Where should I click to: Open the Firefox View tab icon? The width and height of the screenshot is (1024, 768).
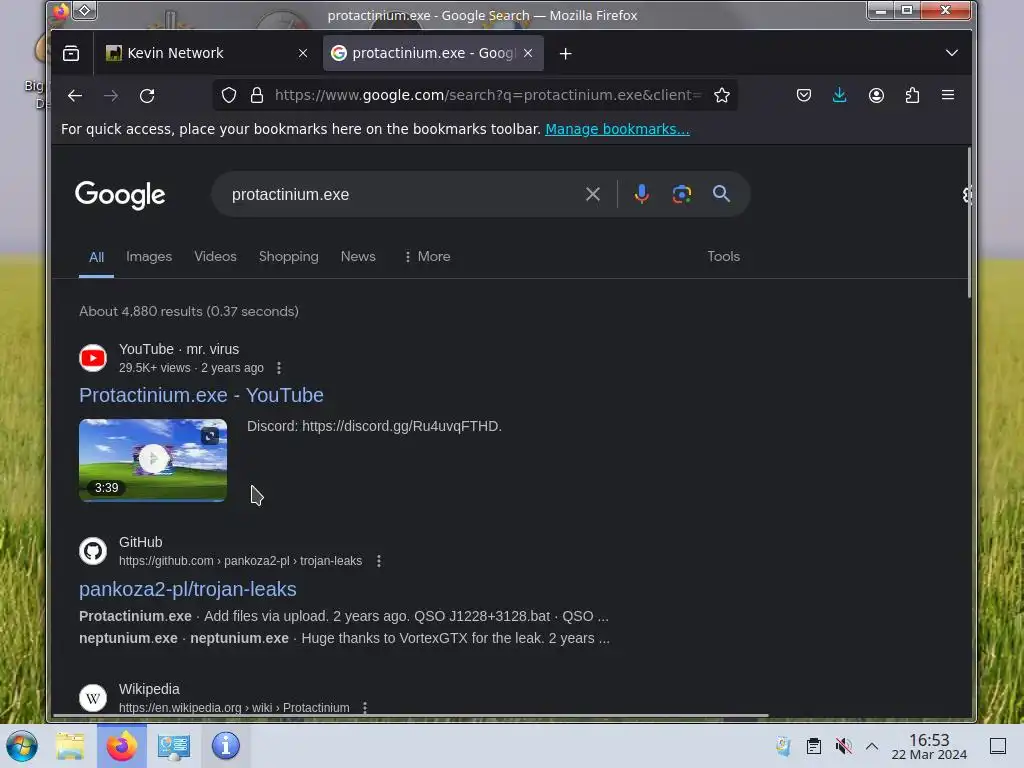point(71,53)
